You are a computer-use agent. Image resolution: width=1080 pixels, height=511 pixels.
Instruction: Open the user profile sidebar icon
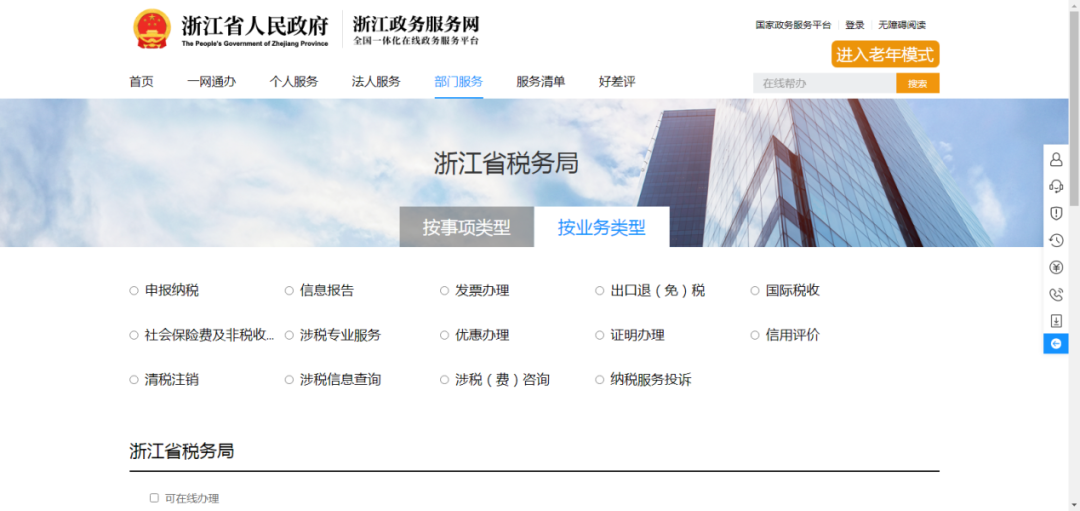1056,160
